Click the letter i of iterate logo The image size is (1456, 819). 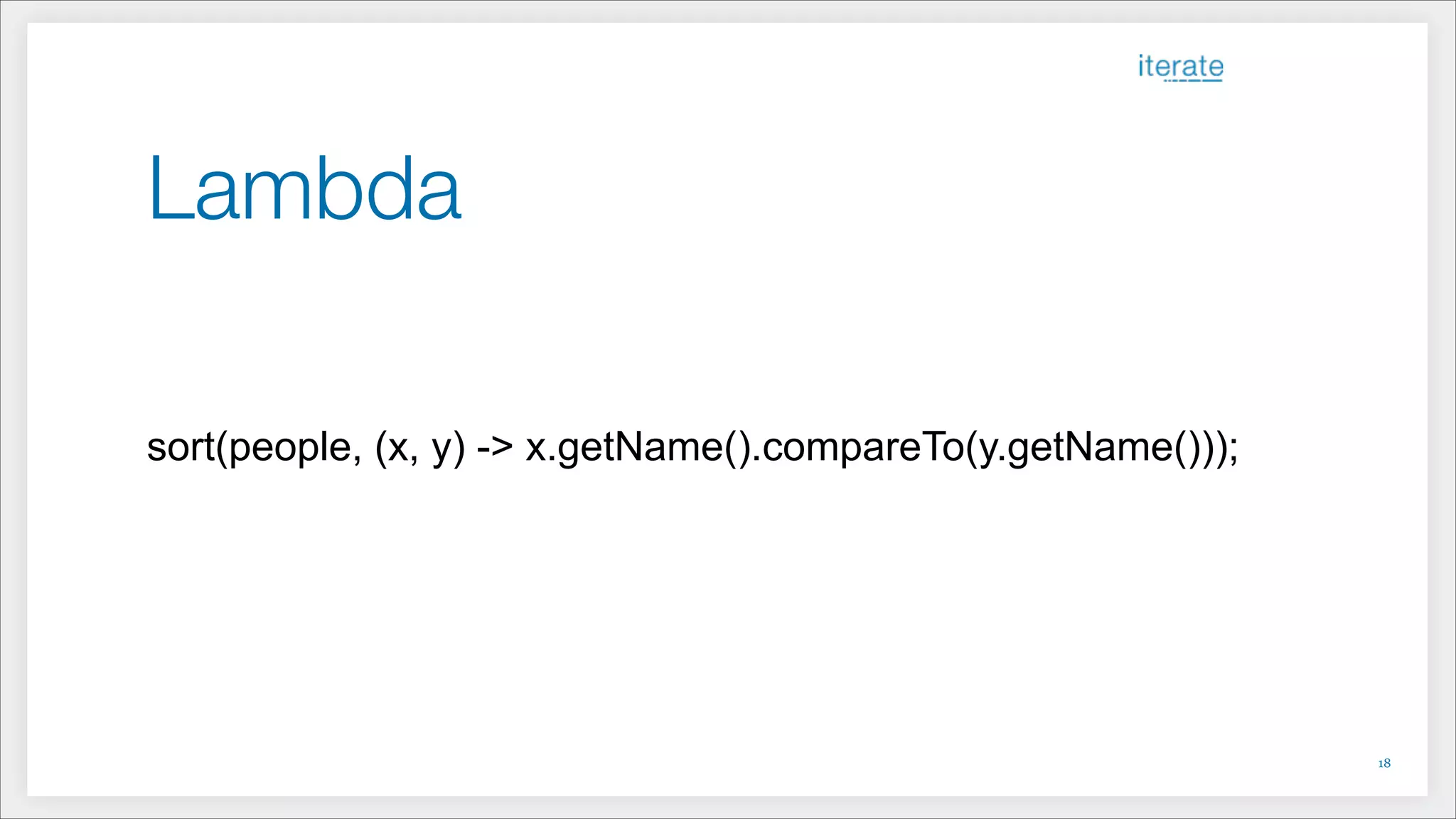[x=1142, y=65]
